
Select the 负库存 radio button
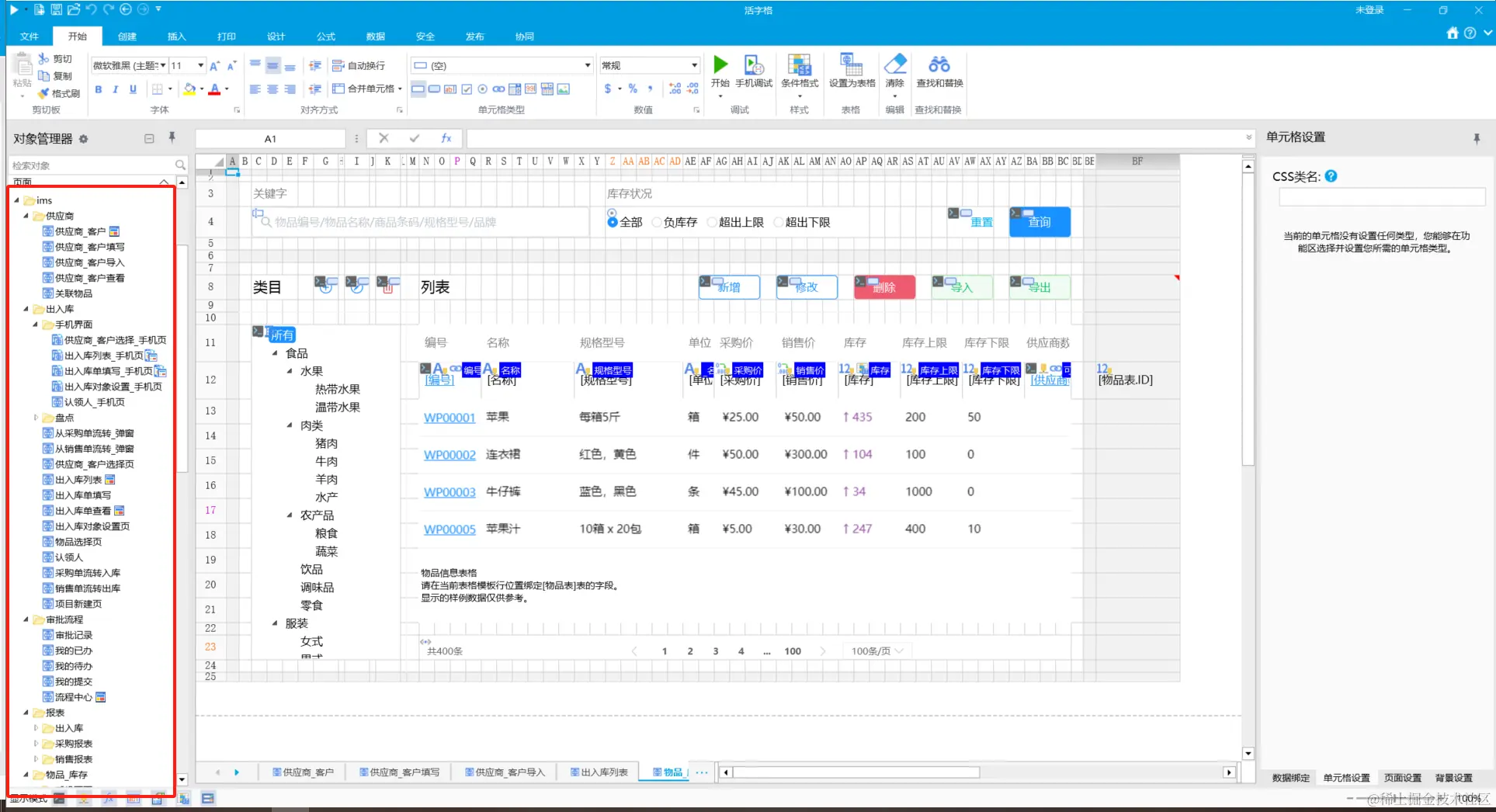point(656,222)
